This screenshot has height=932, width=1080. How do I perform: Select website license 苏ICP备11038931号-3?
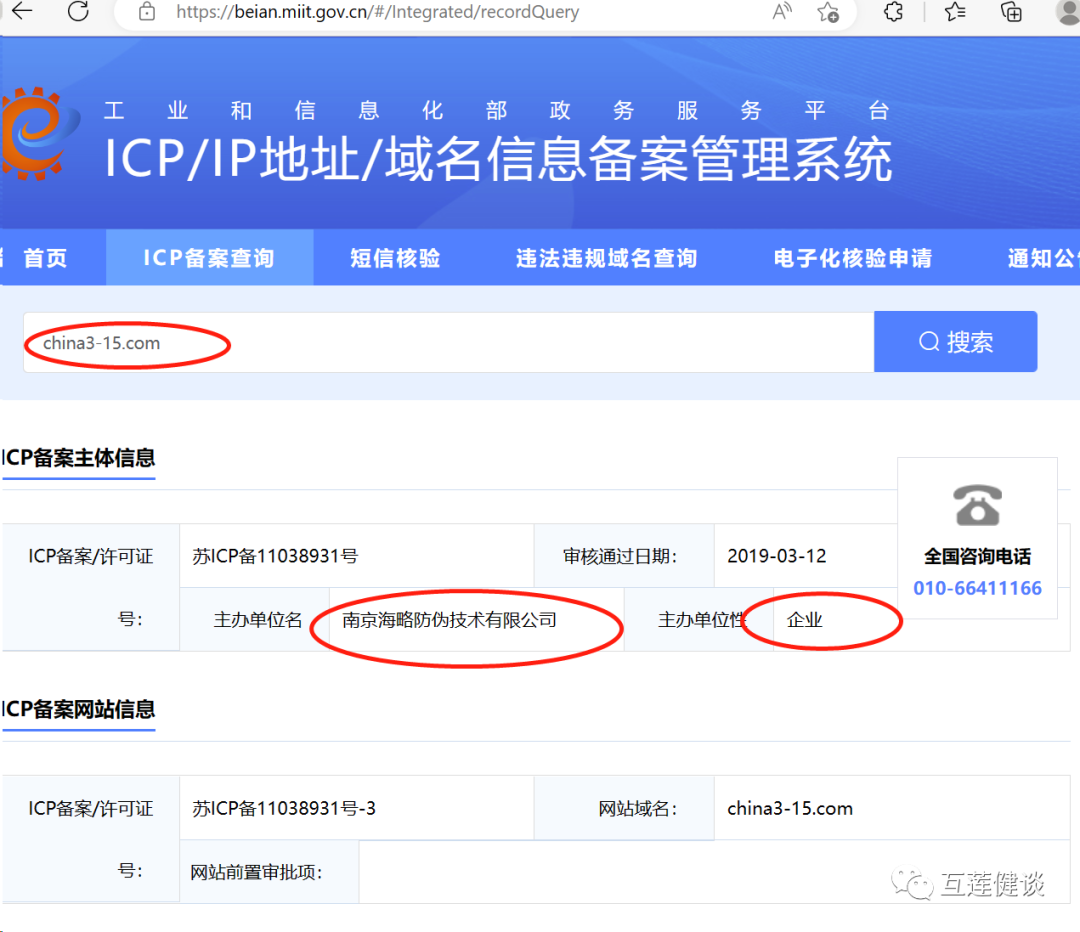284,808
